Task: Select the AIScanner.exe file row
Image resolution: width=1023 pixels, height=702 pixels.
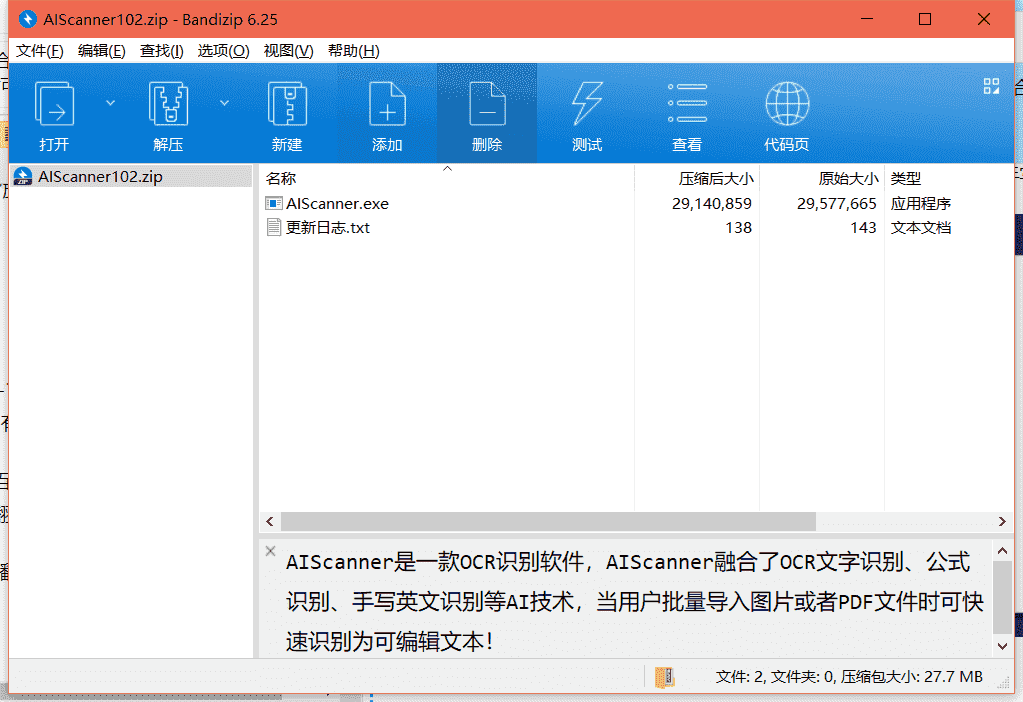Action: 636,204
